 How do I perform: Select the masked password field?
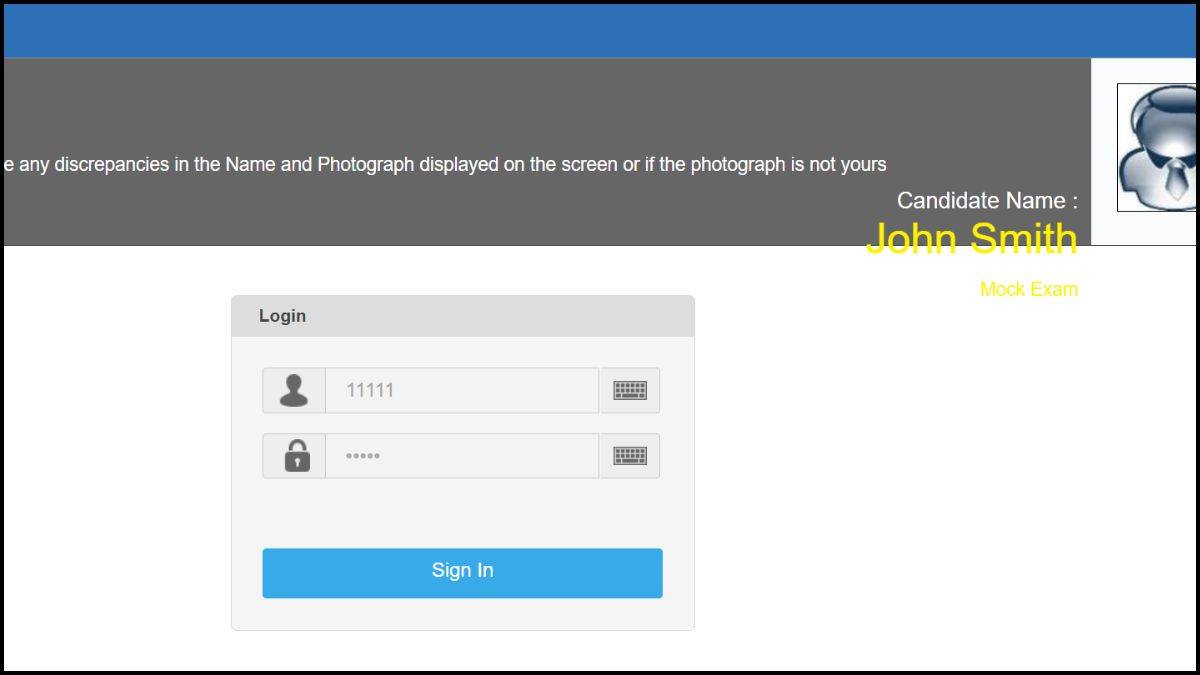[x=460, y=455]
